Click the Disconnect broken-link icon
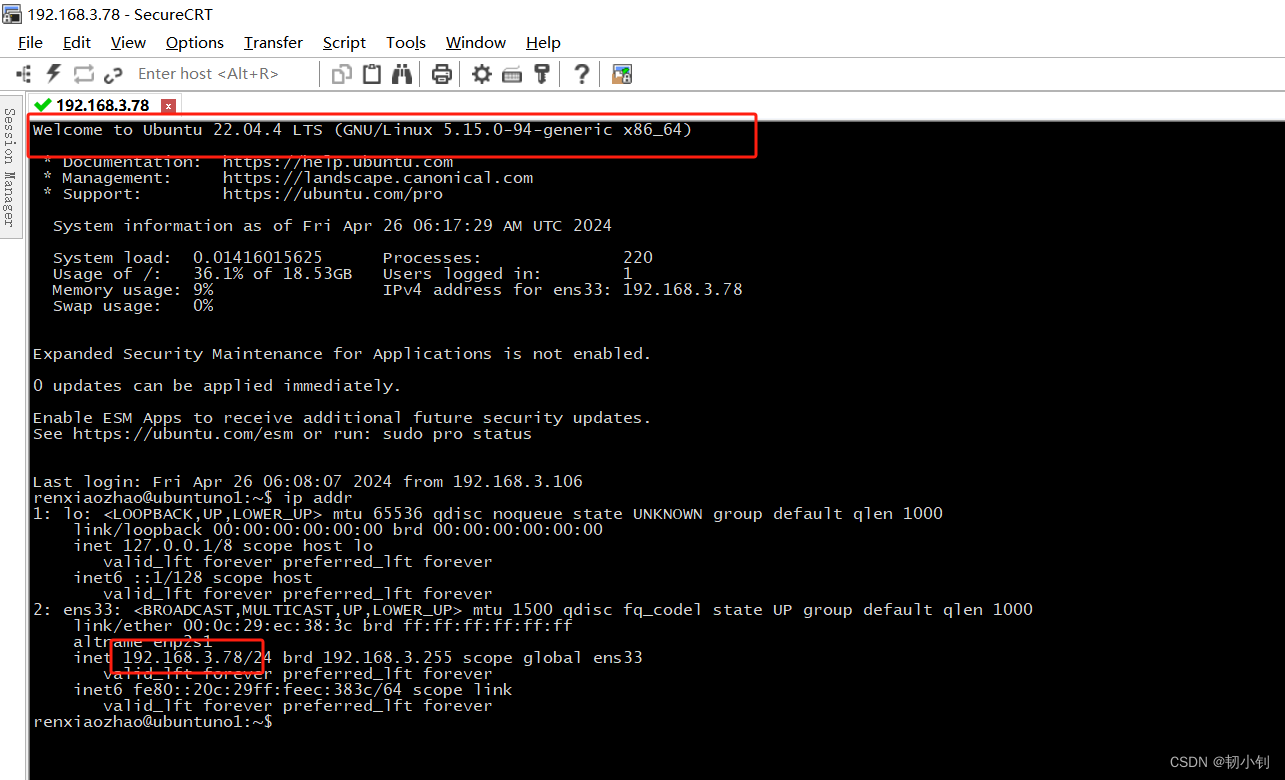 (x=112, y=73)
